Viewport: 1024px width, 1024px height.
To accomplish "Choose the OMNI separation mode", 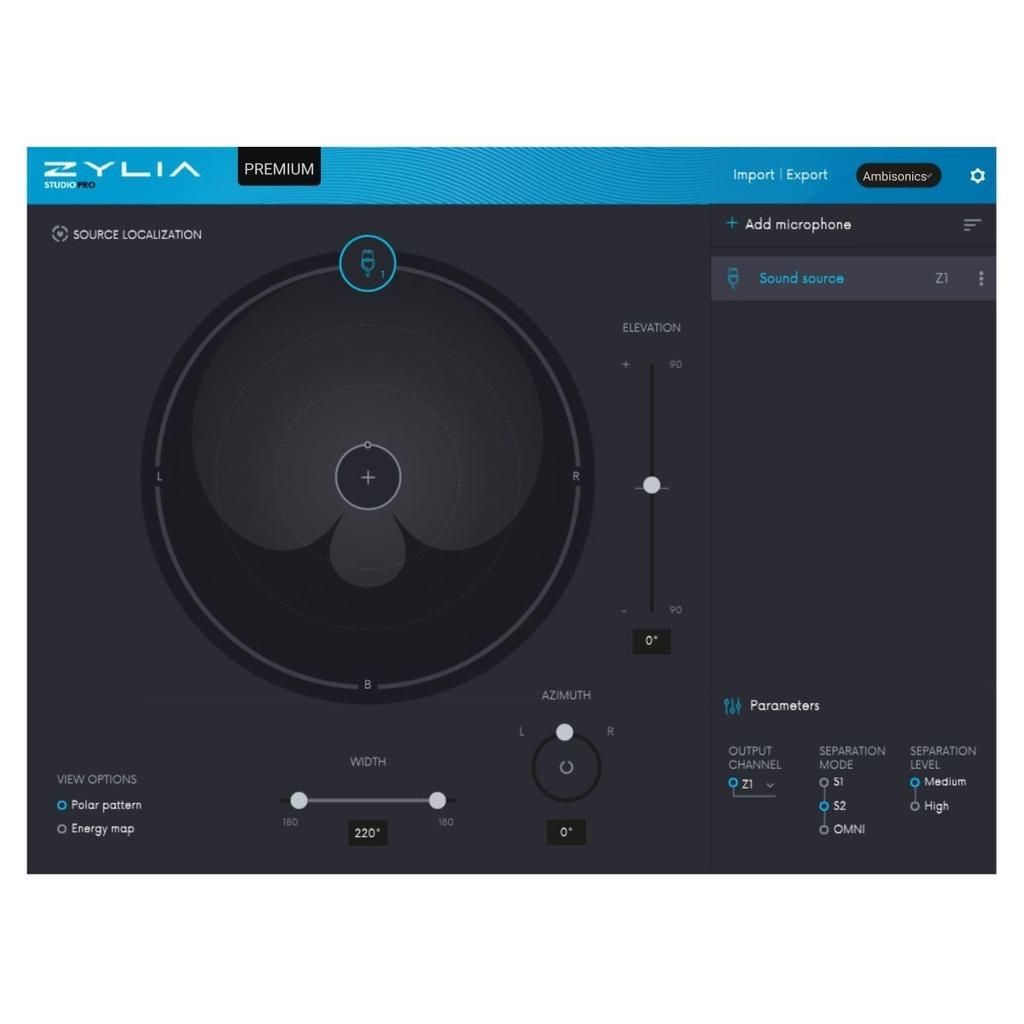I will coord(824,830).
